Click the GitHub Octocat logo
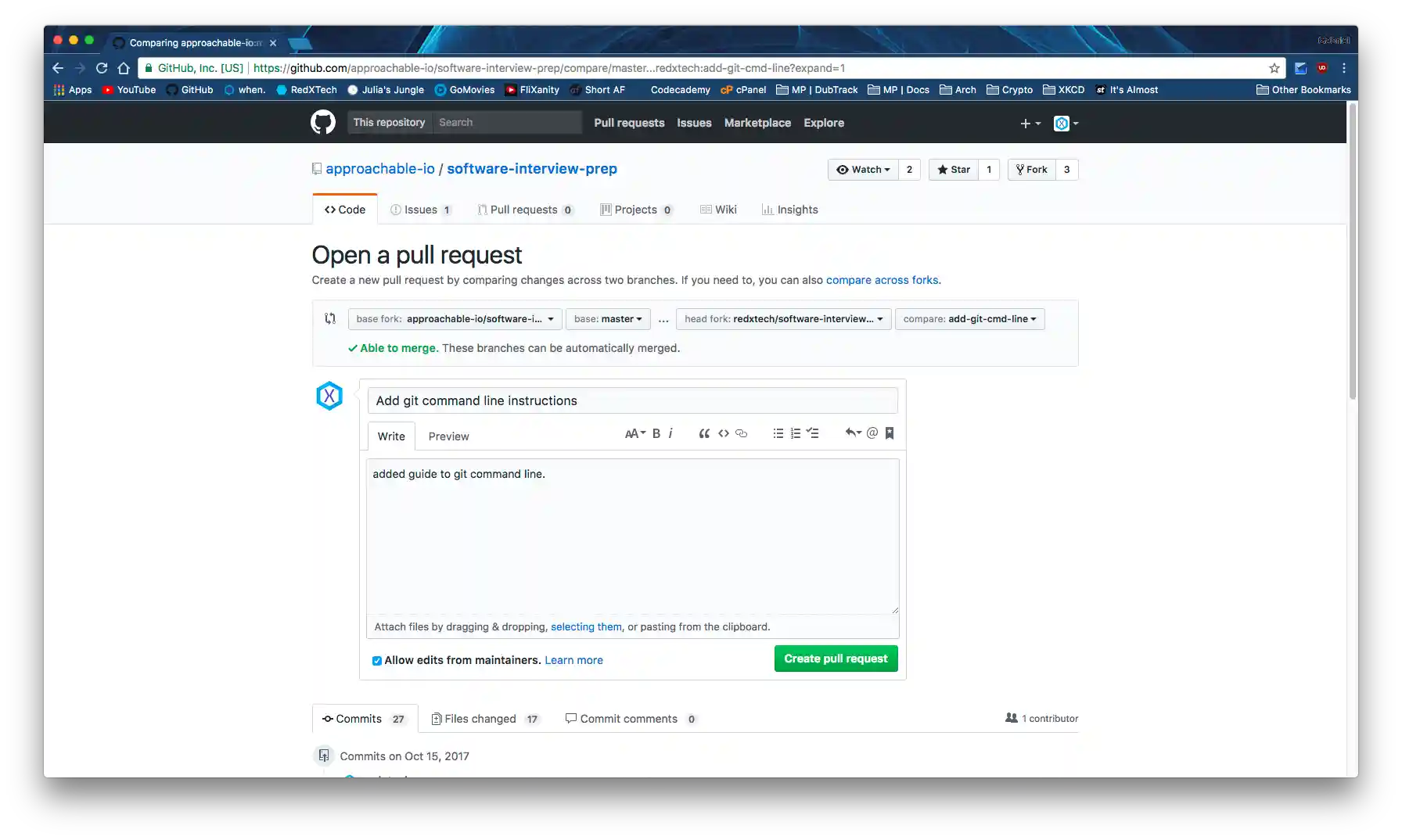Image resolution: width=1402 pixels, height=840 pixels. click(x=322, y=123)
